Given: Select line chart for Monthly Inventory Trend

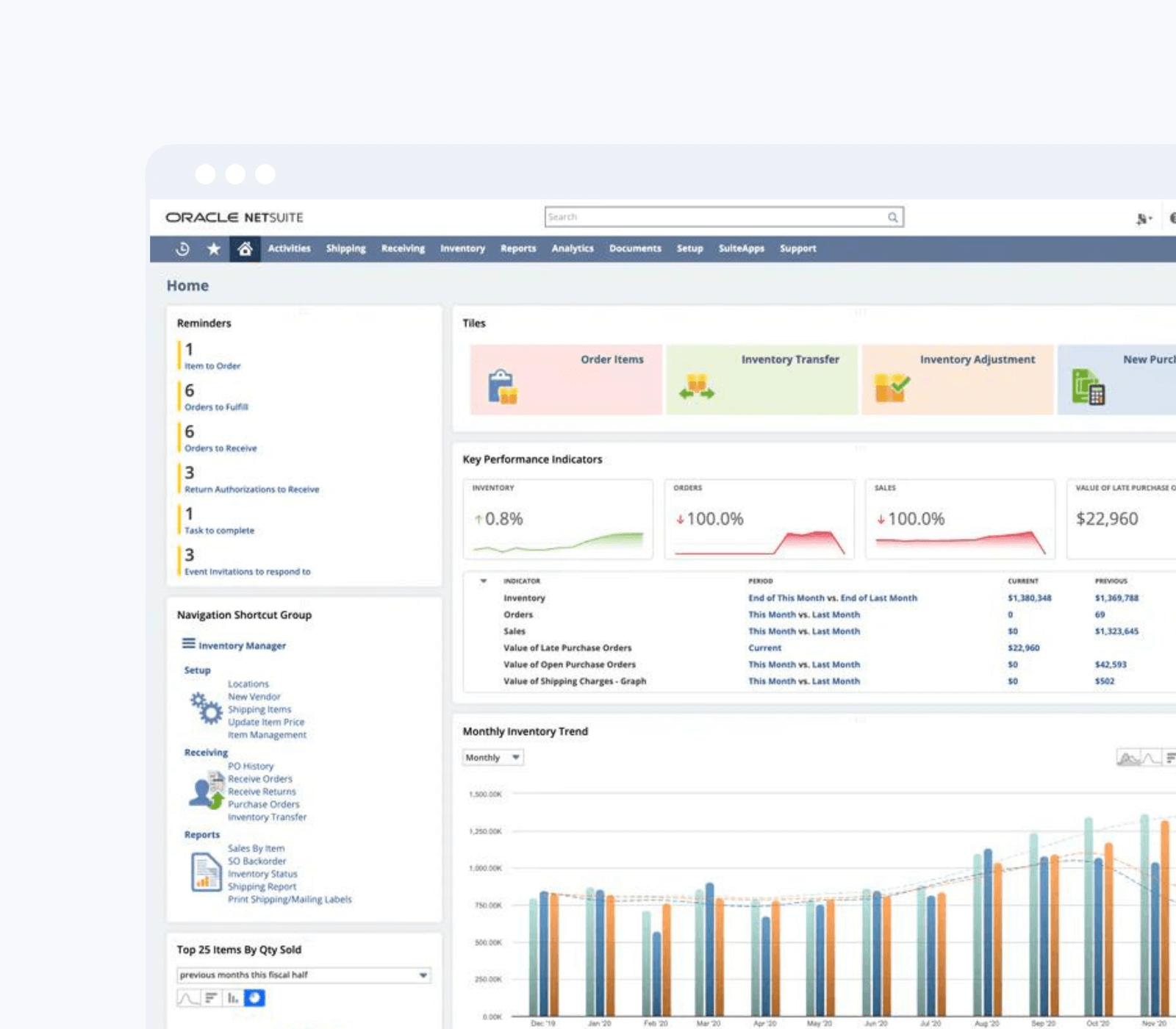Looking at the screenshot, I should tap(1152, 758).
